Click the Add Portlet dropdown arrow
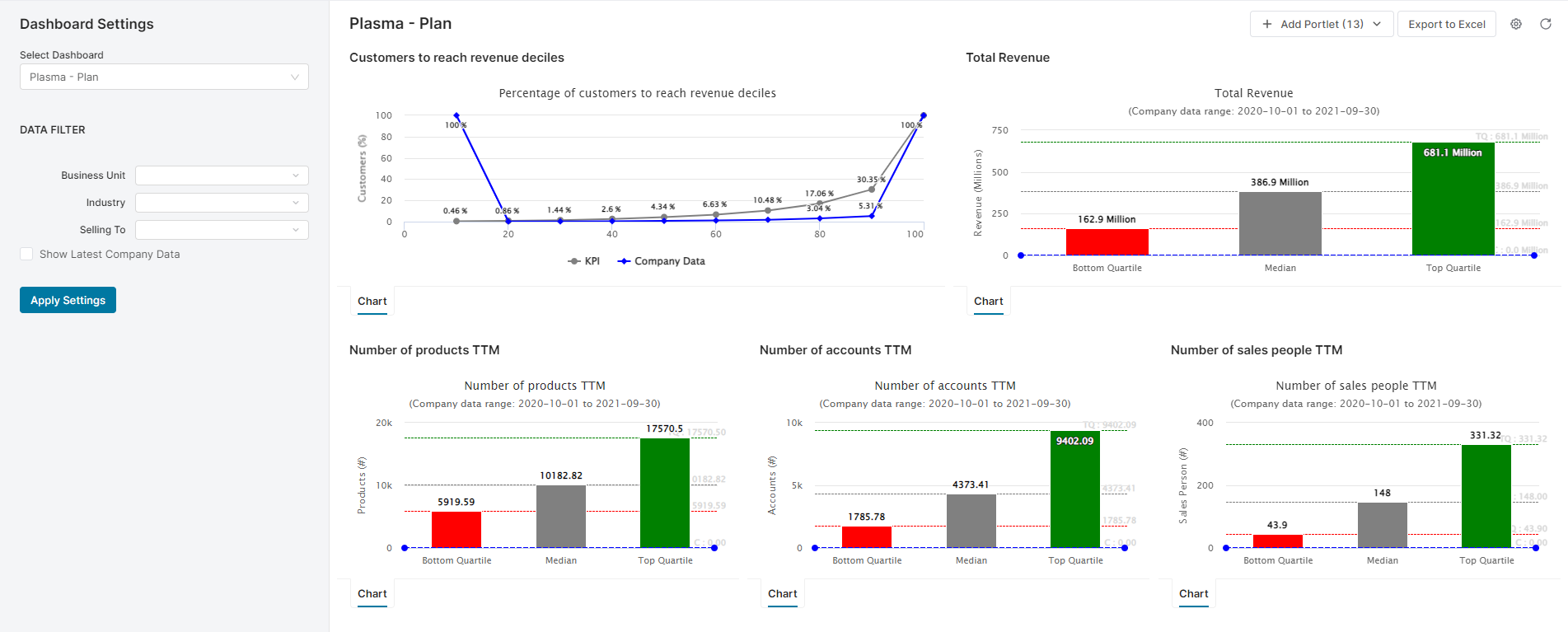 [x=1377, y=24]
